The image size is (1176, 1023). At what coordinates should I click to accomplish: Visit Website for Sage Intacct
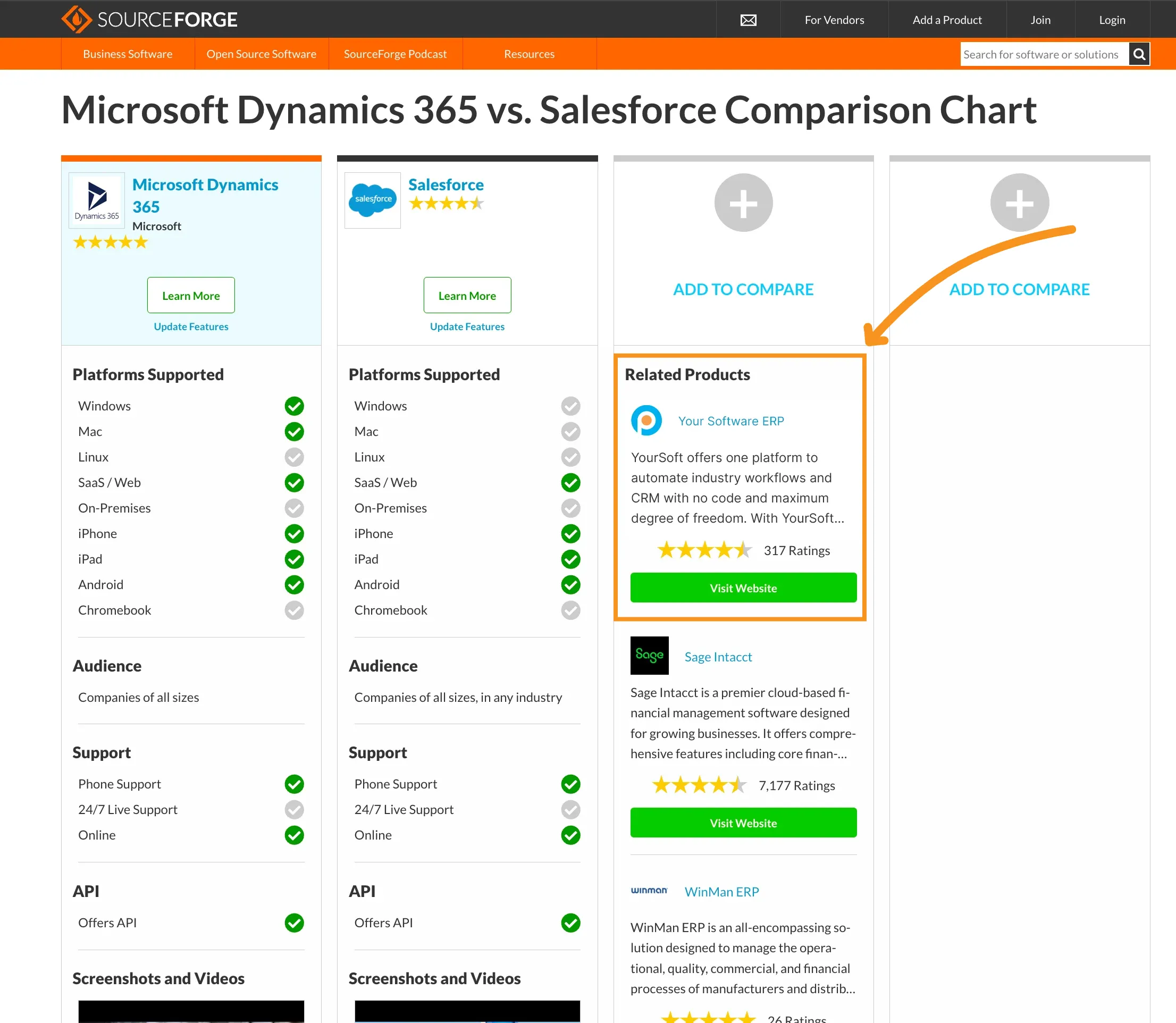click(743, 823)
